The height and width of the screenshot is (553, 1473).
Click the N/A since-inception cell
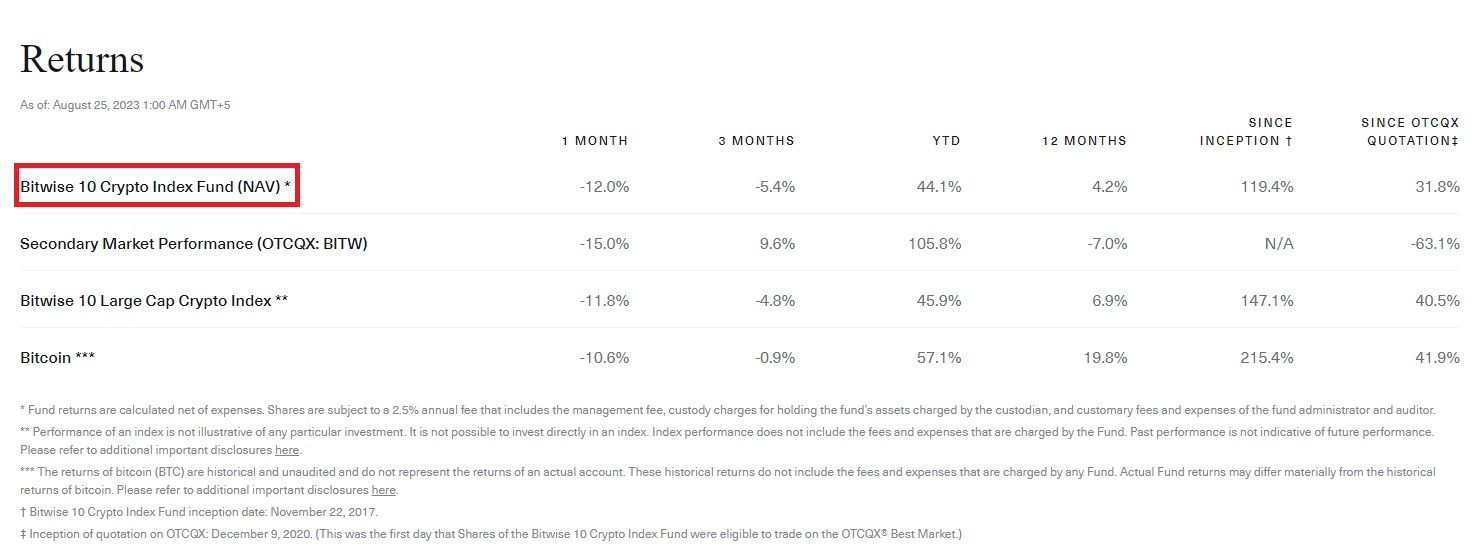1278,243
